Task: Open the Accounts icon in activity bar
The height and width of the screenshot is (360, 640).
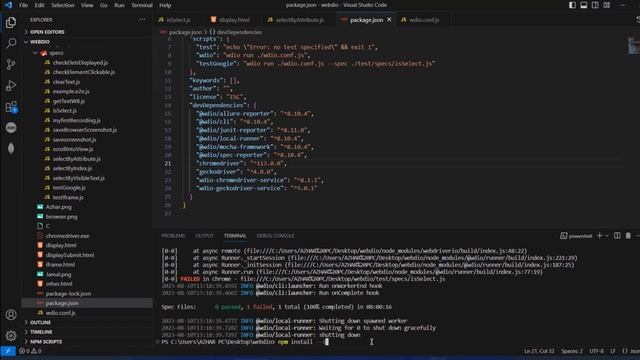Action: point(11,315)
